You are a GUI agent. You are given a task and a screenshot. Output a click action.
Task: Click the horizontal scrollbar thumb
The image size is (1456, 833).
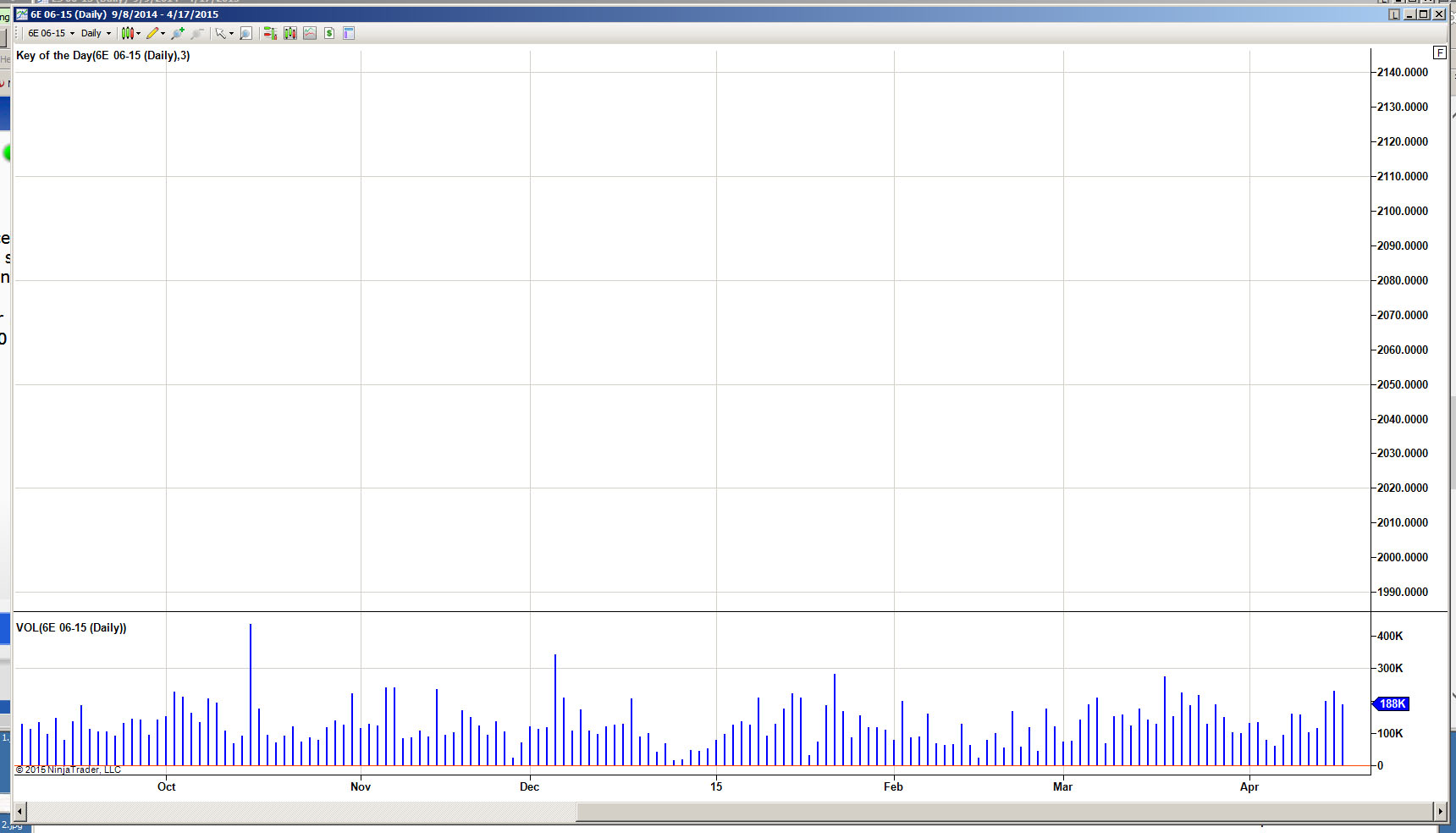click(x=1004, y=811)
